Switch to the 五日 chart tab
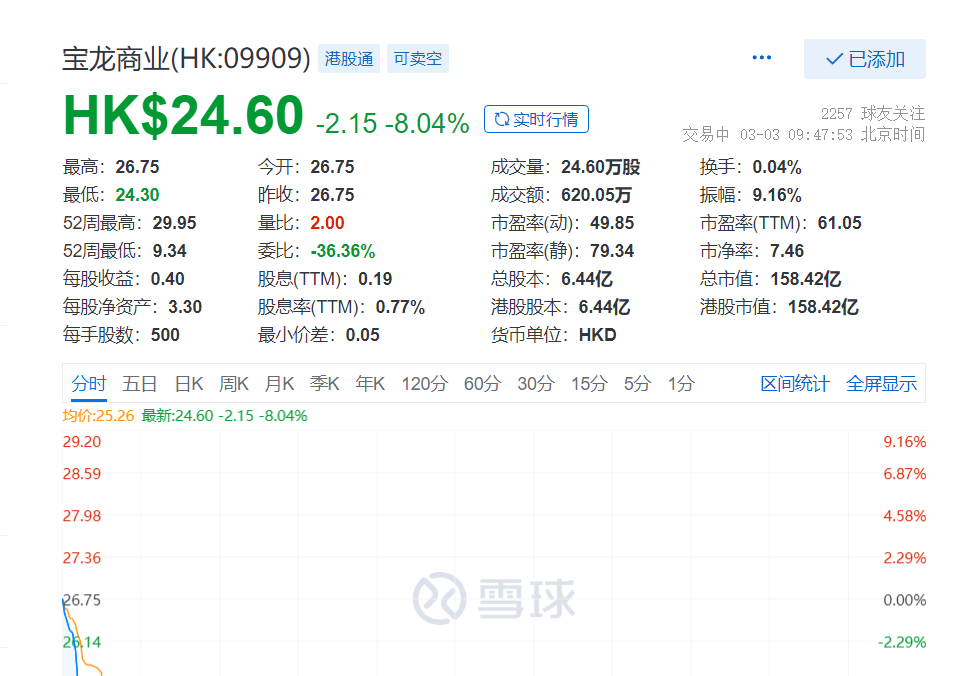 click(x=140, y=384)
